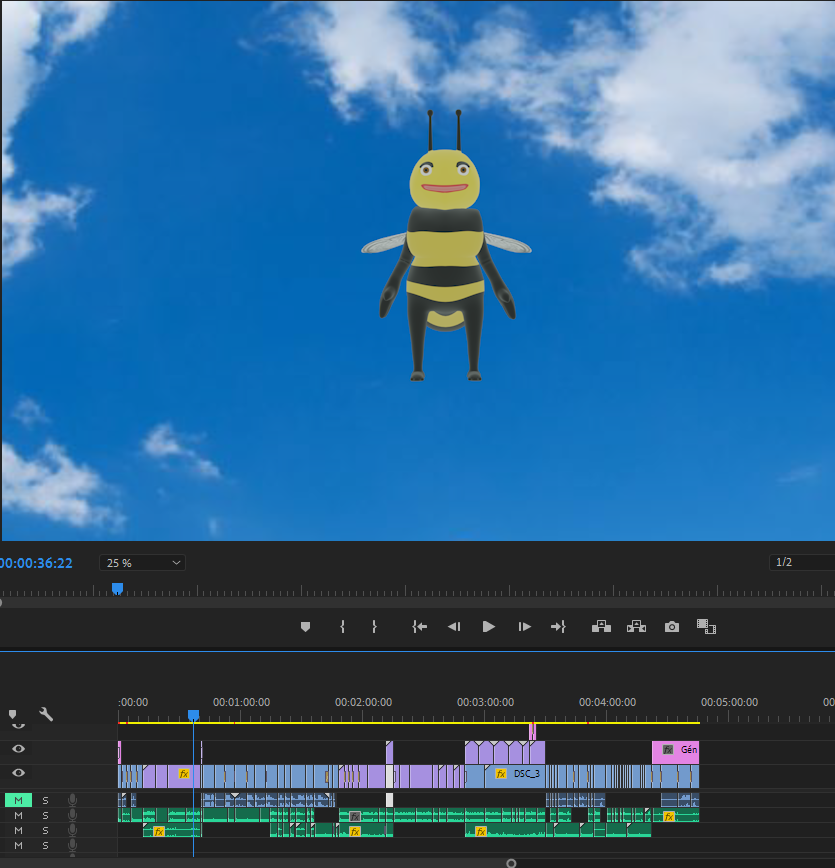This screenshot has height=868, width=835.
Task: Unmute the first audio track (green M)
Action: coord(18,800)
